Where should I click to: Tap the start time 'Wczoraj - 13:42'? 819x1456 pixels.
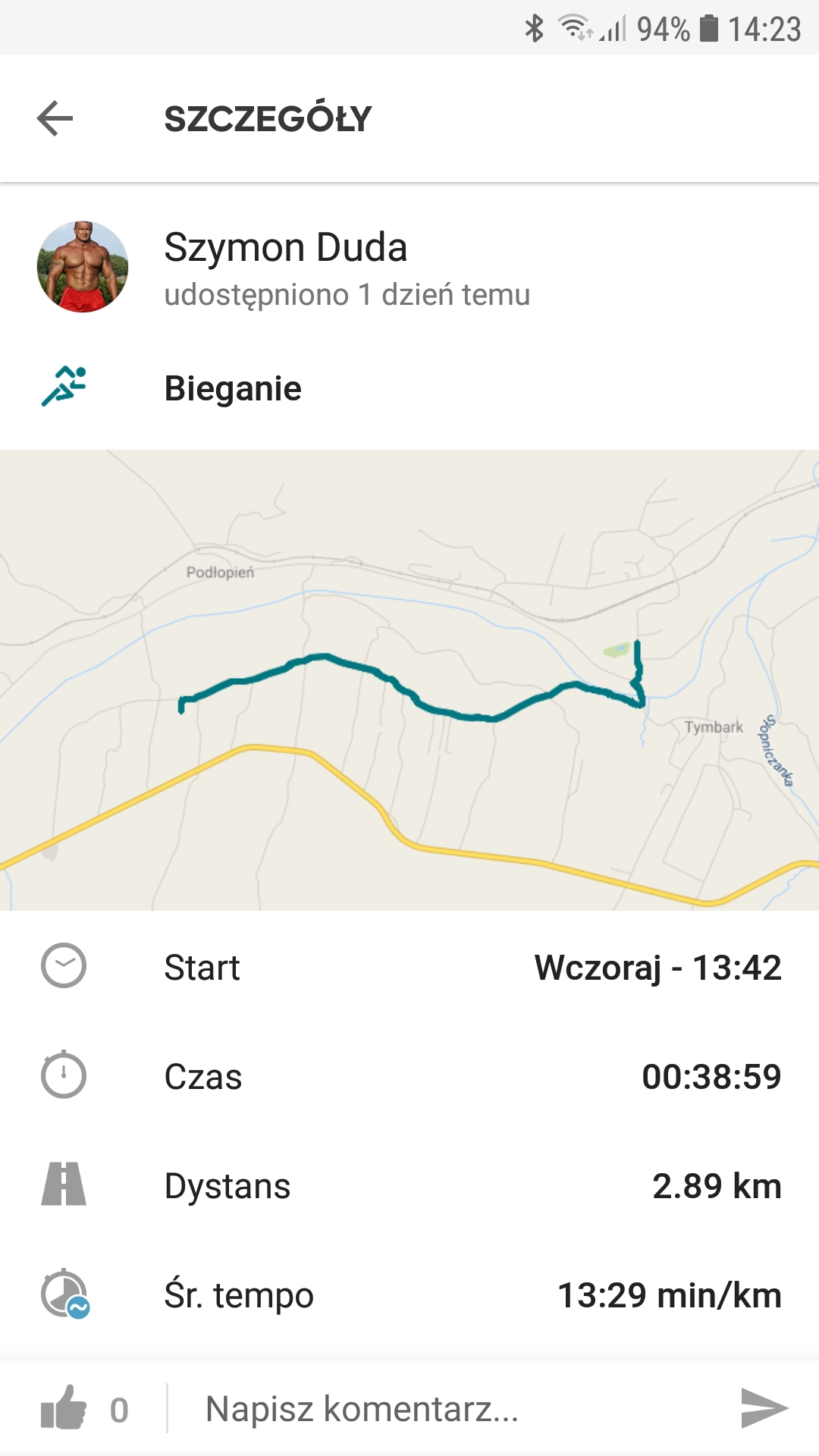(x=657, y=968)
